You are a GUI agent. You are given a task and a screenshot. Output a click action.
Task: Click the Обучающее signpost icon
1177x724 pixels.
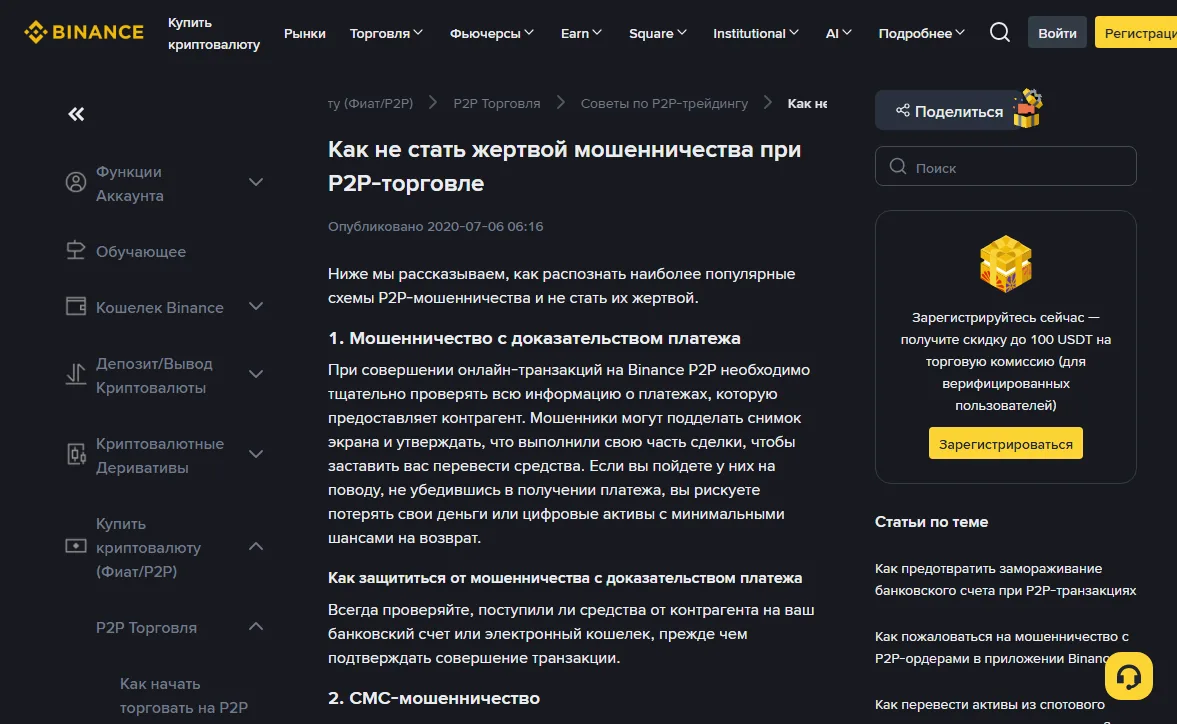(76, 250)
